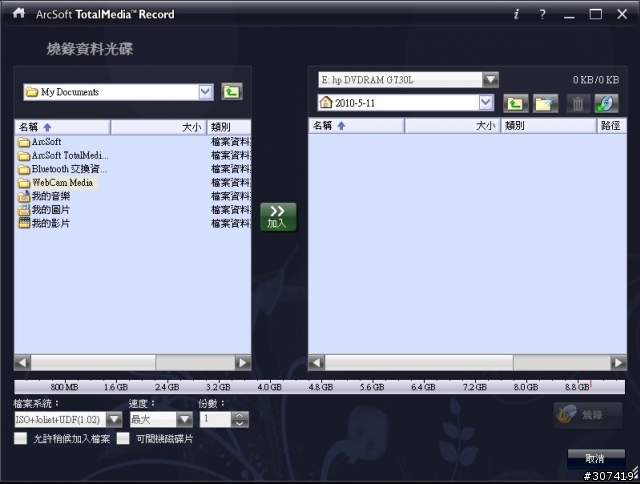Image resolution: width=640 pixels, height=484 pixels.
Task: Sort left pane by 類別 column
Action: pos(229,127)
